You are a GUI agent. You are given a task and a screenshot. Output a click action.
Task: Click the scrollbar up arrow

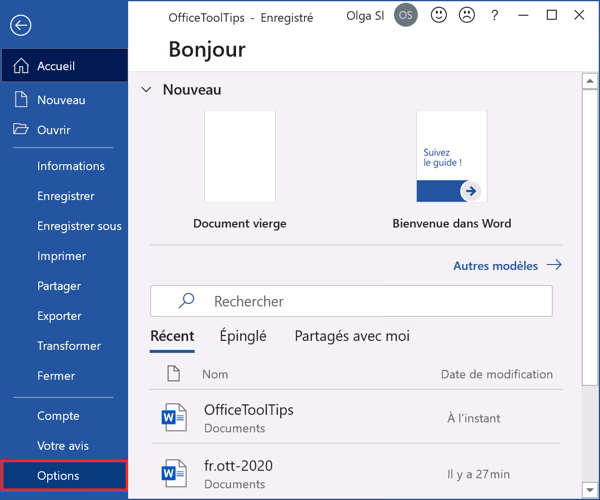[x=590, y=81]
